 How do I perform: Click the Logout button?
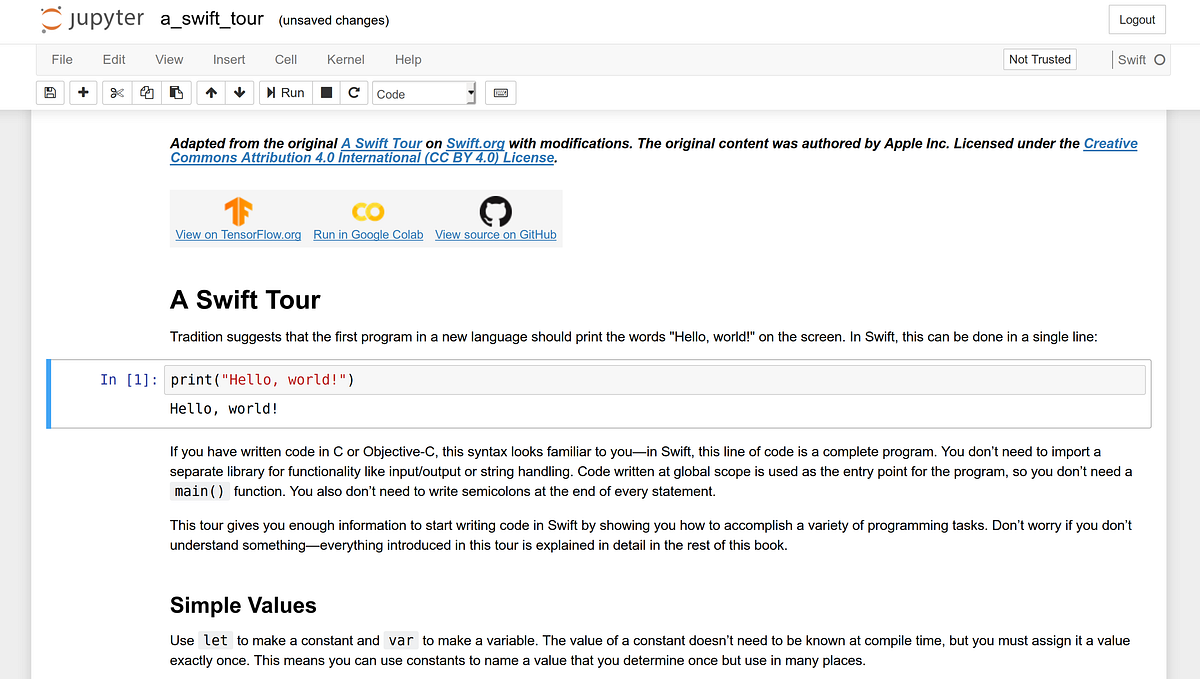click(1137, 19)
